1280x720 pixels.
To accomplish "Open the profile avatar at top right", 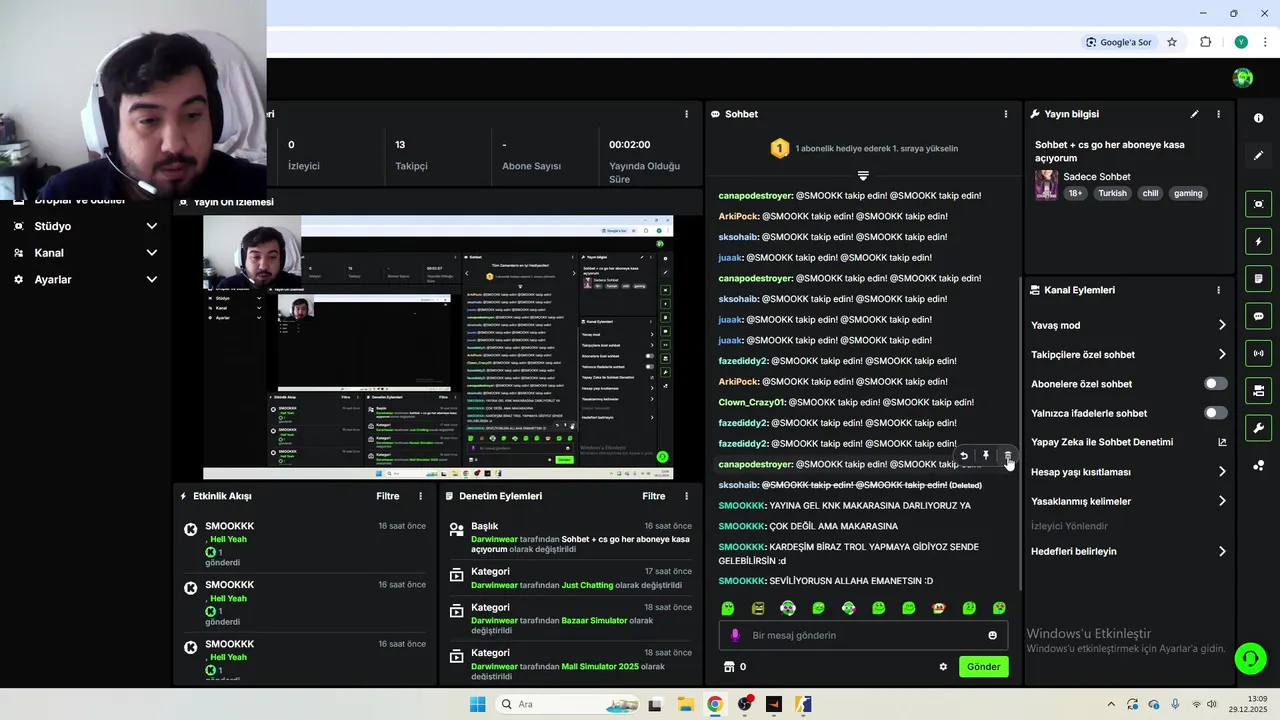I will pos(1243,78).
